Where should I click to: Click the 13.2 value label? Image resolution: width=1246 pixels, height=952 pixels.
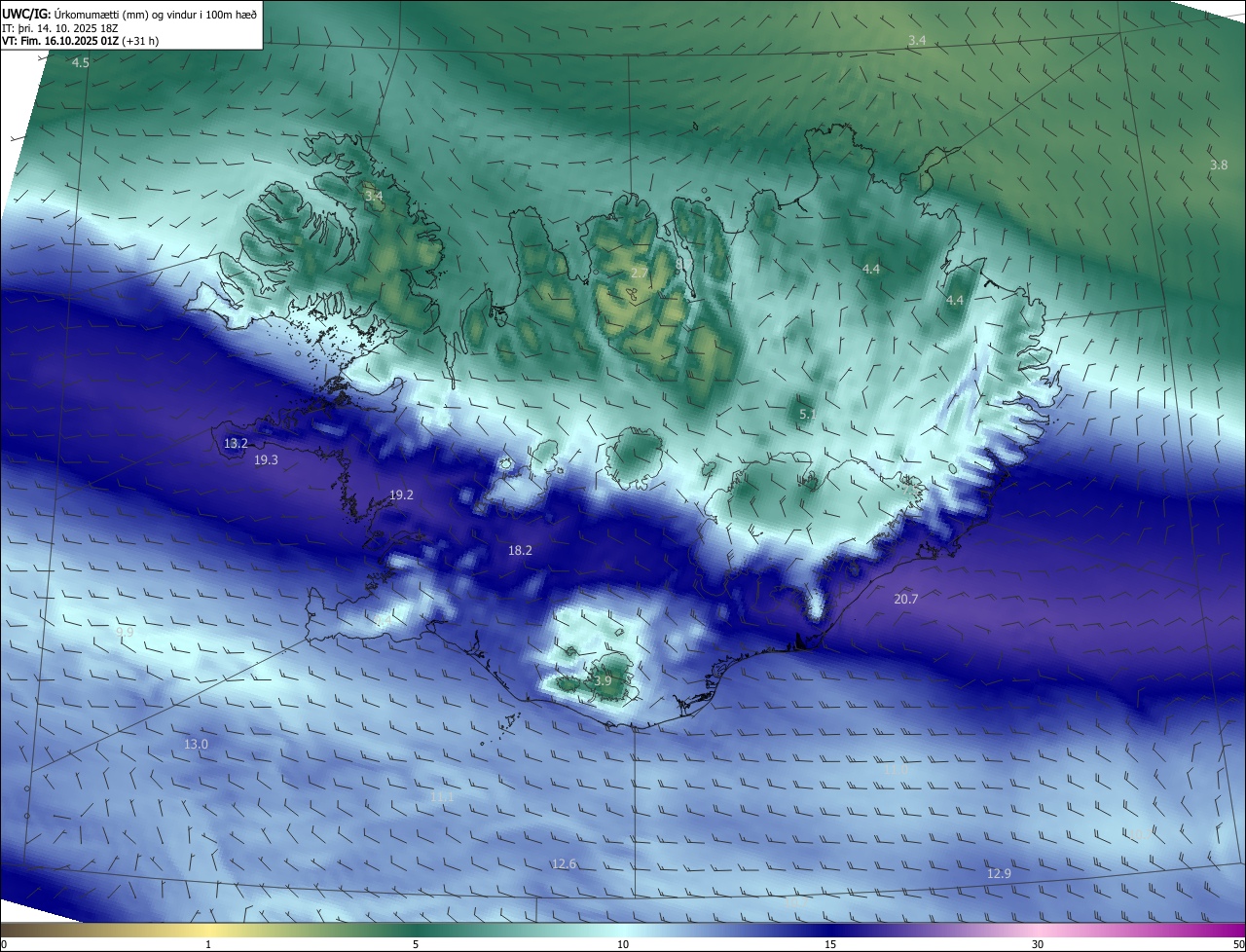[x=236, y=443]
